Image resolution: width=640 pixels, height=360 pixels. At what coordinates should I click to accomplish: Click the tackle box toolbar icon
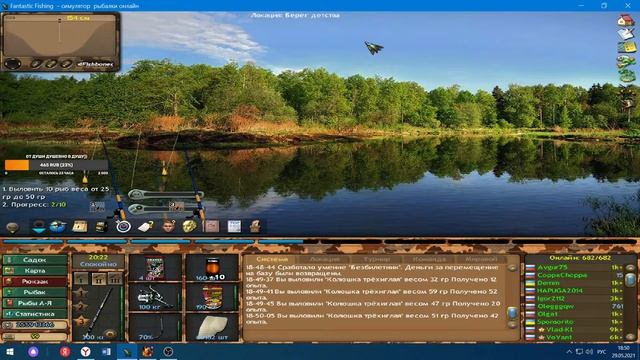point(101,227)
